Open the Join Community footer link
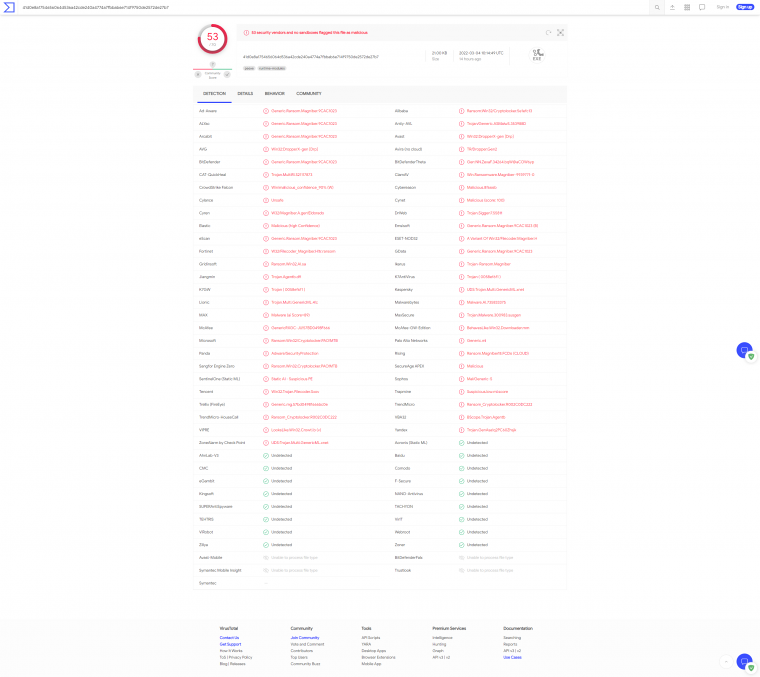This screenshot has width=760, height=677. pos(305,638)
